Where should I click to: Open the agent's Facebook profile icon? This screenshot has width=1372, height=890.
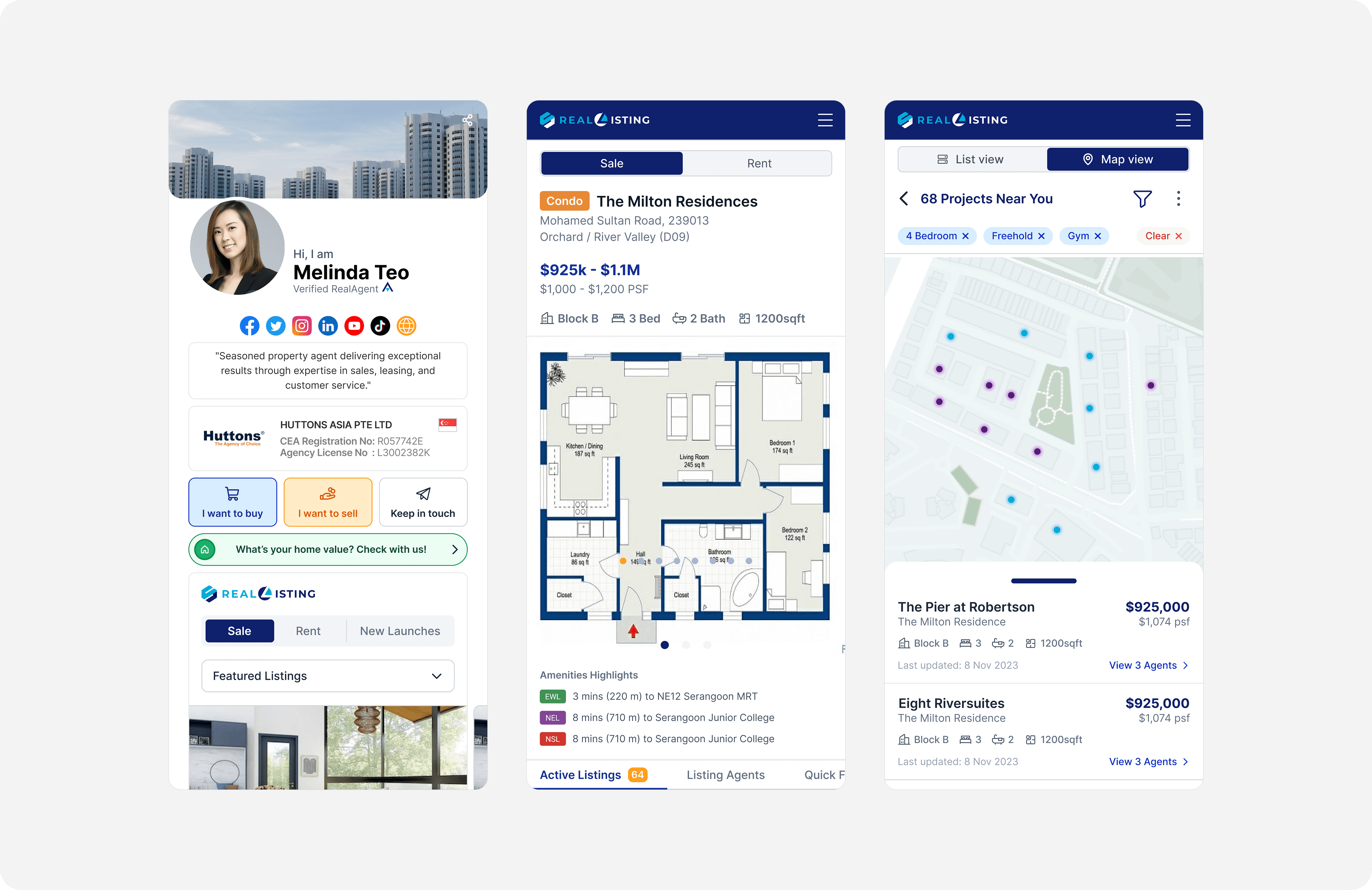(x=250, y=326)
